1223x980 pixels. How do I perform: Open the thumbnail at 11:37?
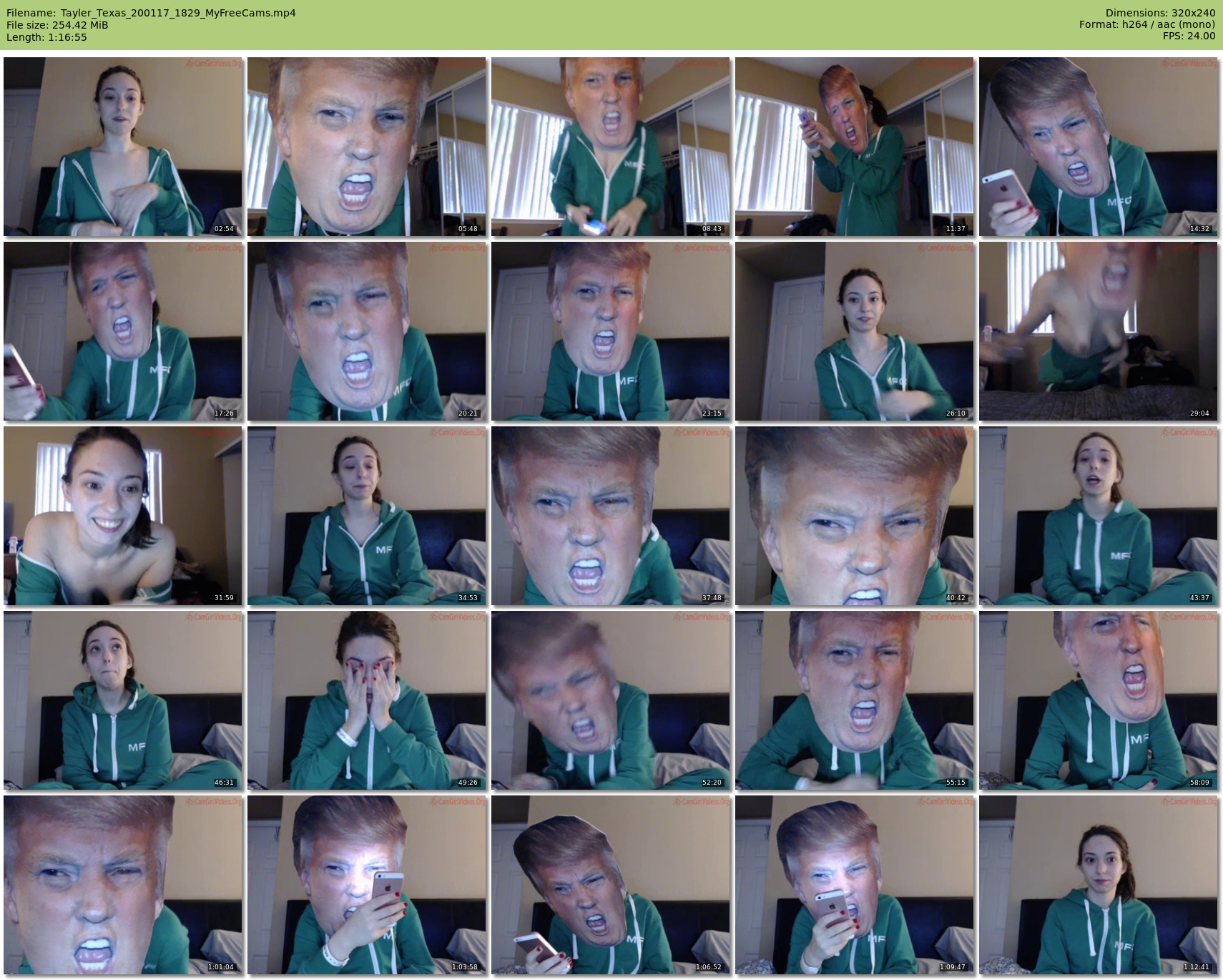(854, 147)
